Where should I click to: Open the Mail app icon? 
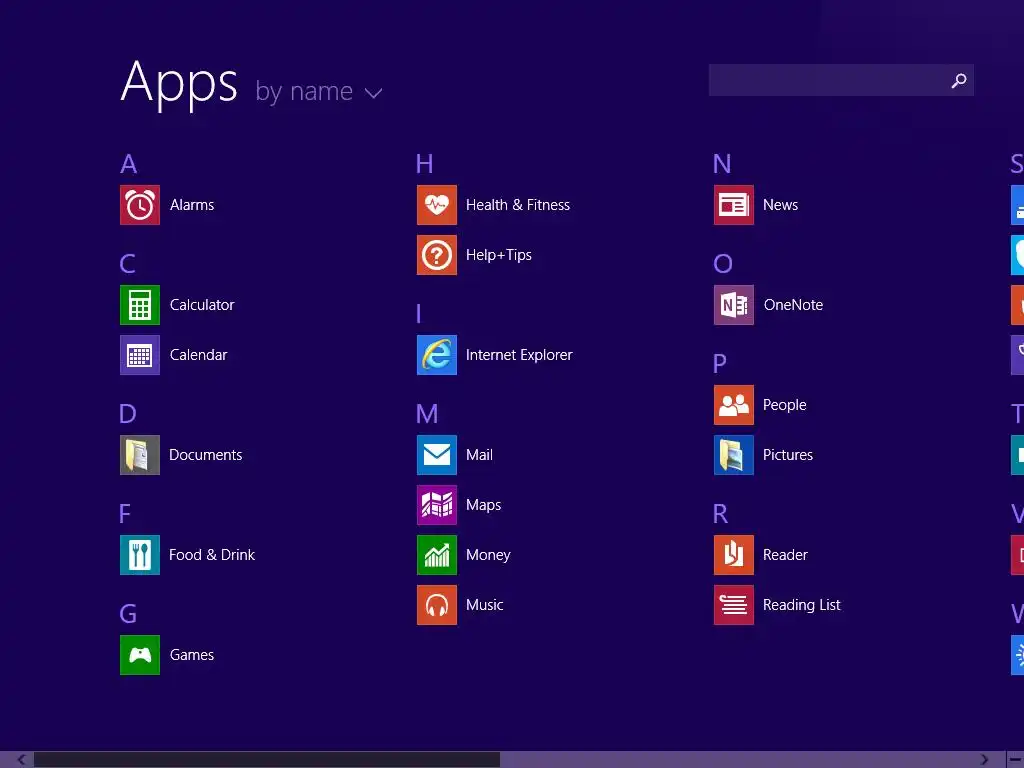pyautogui.click(x=437, y=455)
